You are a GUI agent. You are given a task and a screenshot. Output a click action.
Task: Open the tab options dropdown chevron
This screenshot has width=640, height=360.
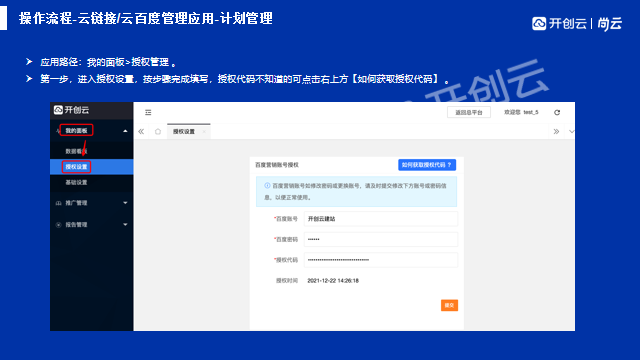571,131
